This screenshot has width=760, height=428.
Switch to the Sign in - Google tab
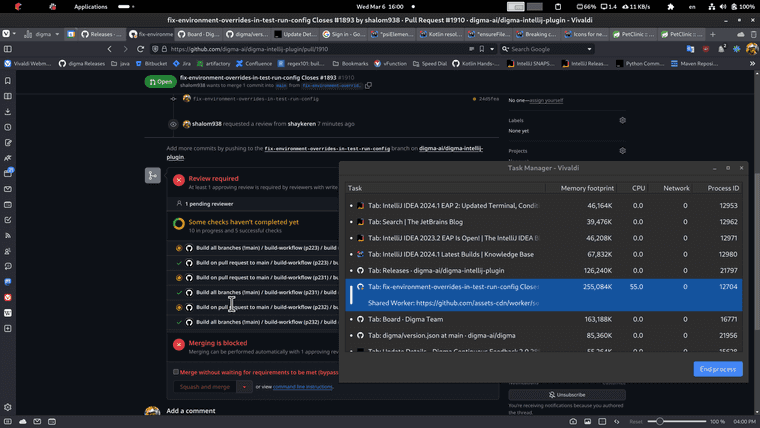pyautogui.click(x=344, y=34)
